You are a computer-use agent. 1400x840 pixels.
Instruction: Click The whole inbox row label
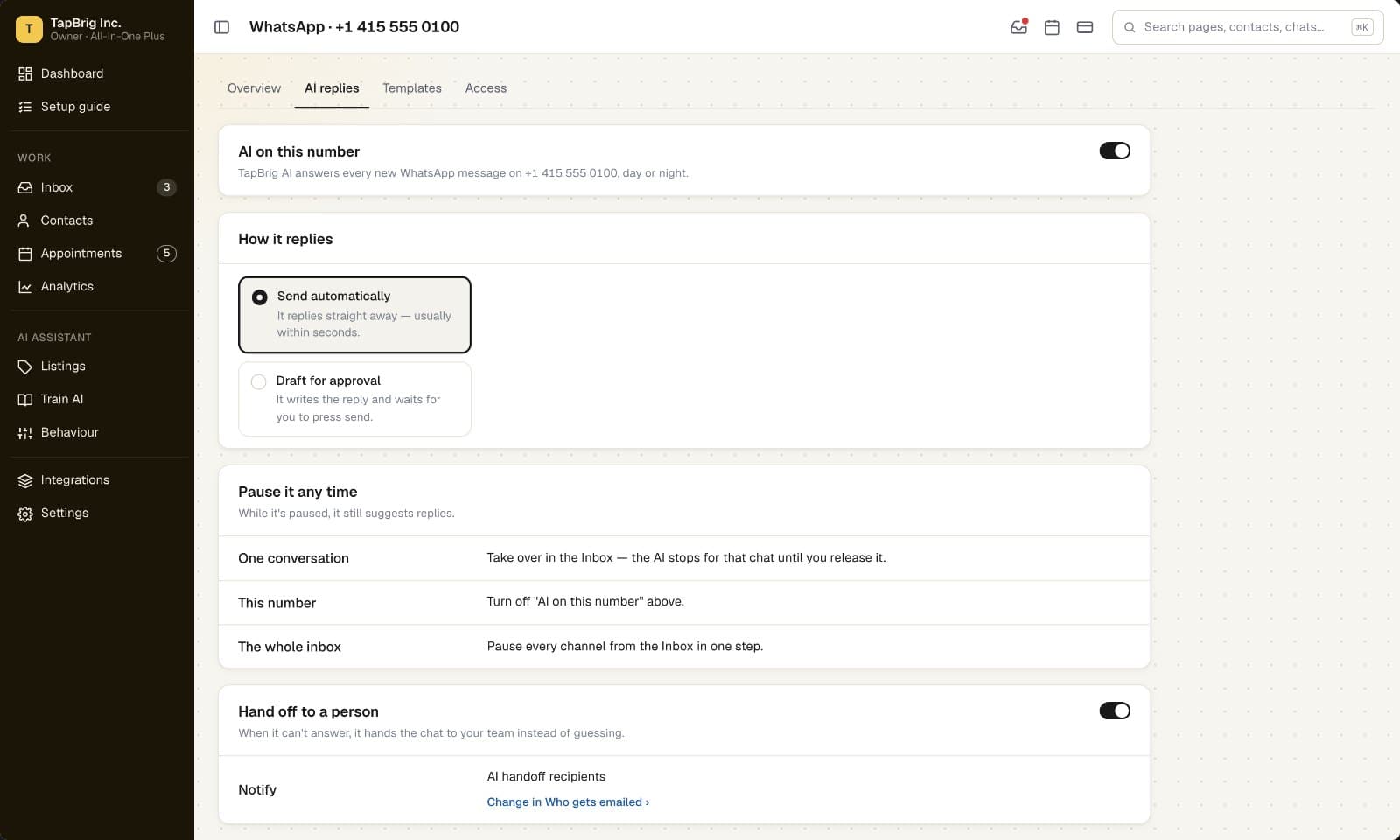[x=290, y=647]
